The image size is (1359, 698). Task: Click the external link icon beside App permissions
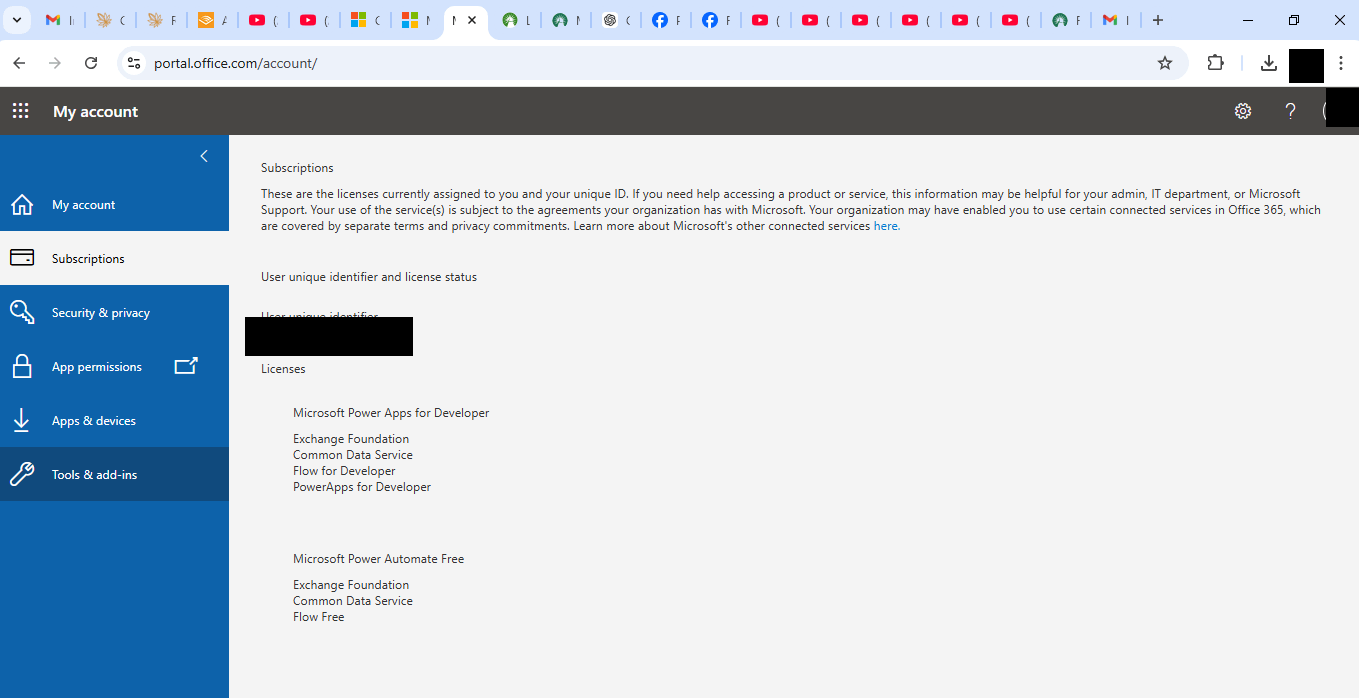186,366
